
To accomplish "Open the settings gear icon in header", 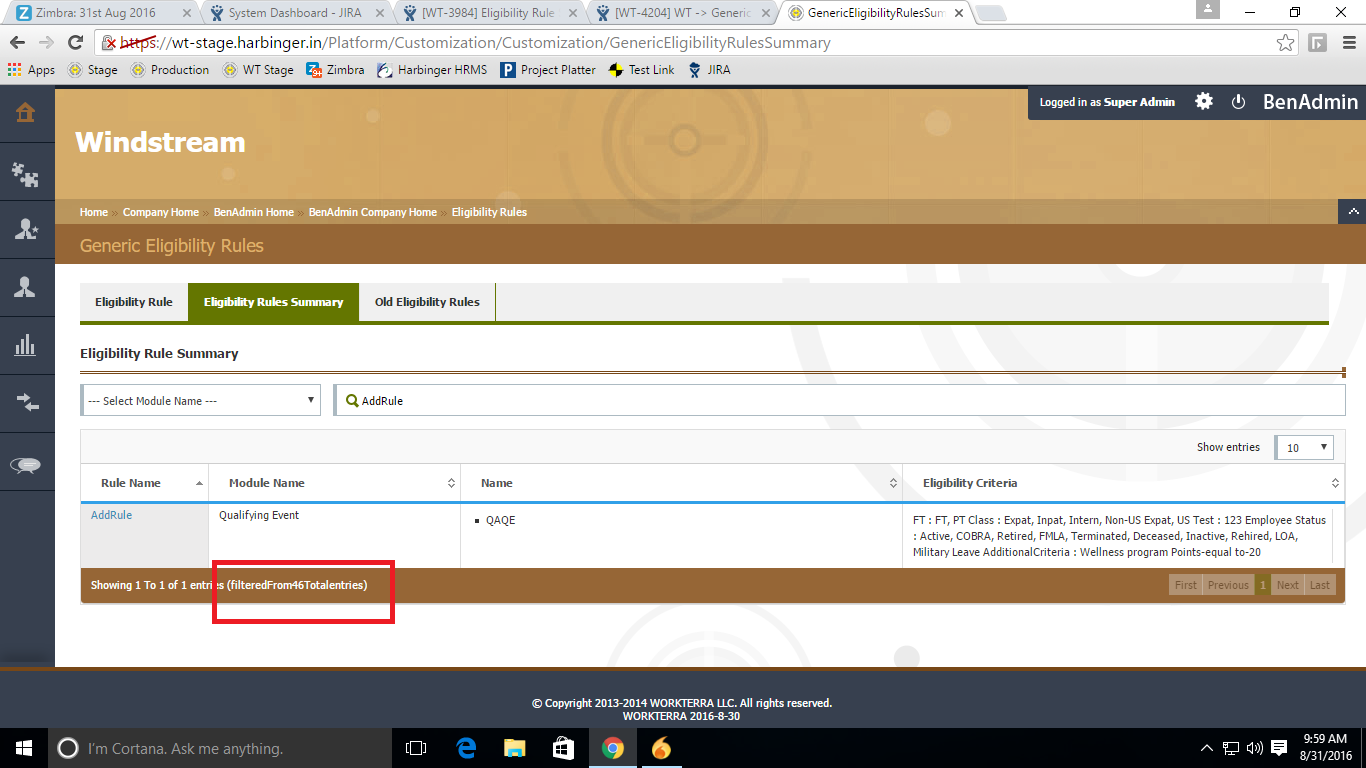I will [1204, 101].
